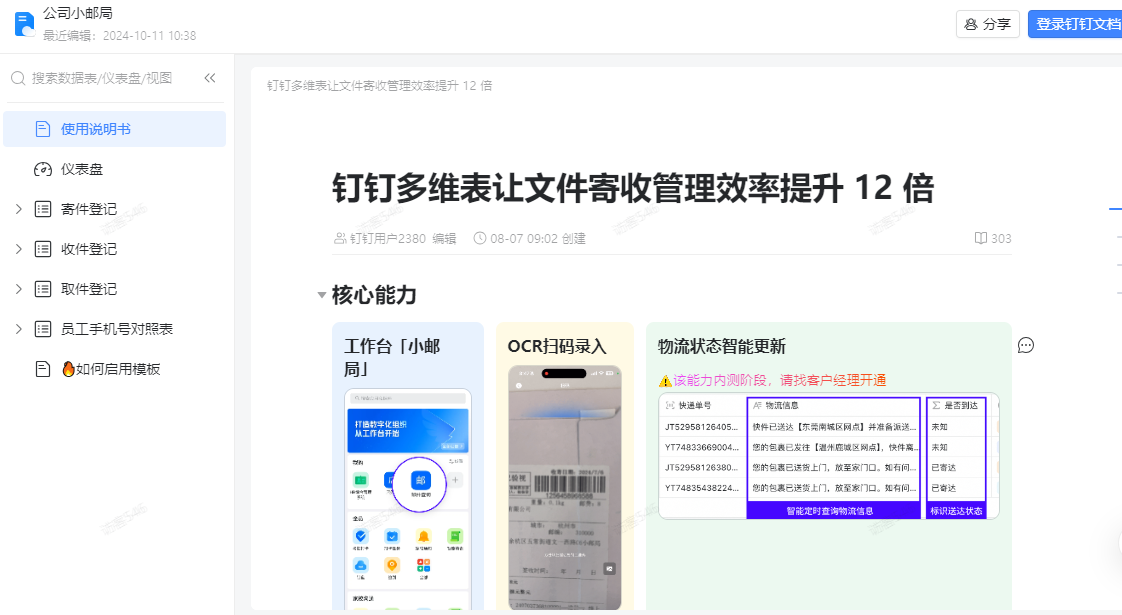Select the 收件登记 data table
The image size is (1122, 615).
click(89, 249)
